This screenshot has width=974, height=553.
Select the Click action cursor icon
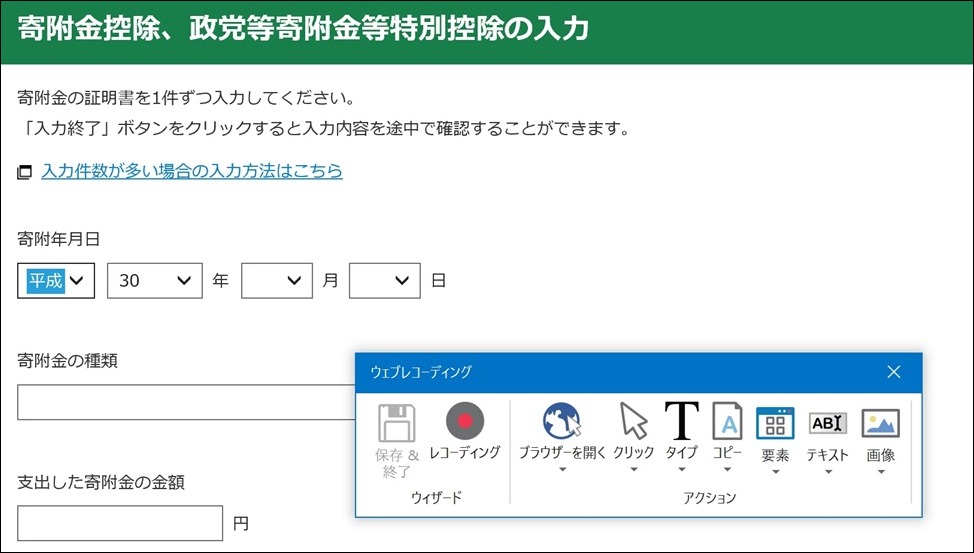click(x=634, y=421)
